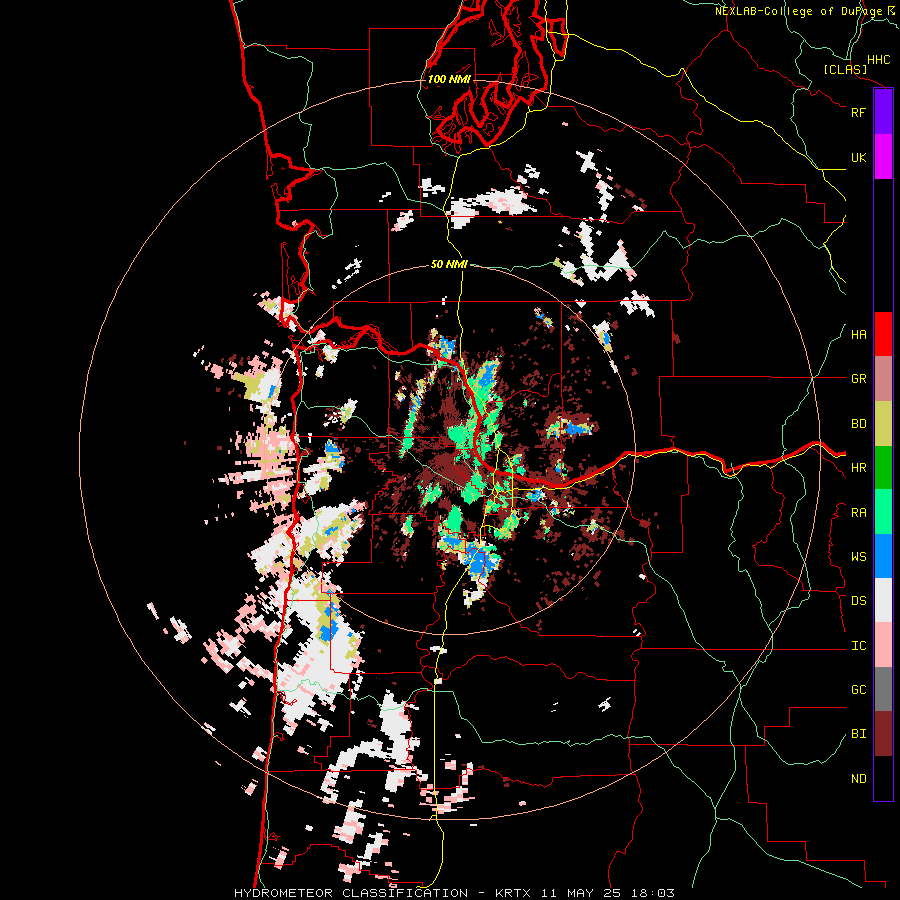Screen dimensions: 900x900
Task: Click the RA light green legend swatch
Action: pos(883,512)
